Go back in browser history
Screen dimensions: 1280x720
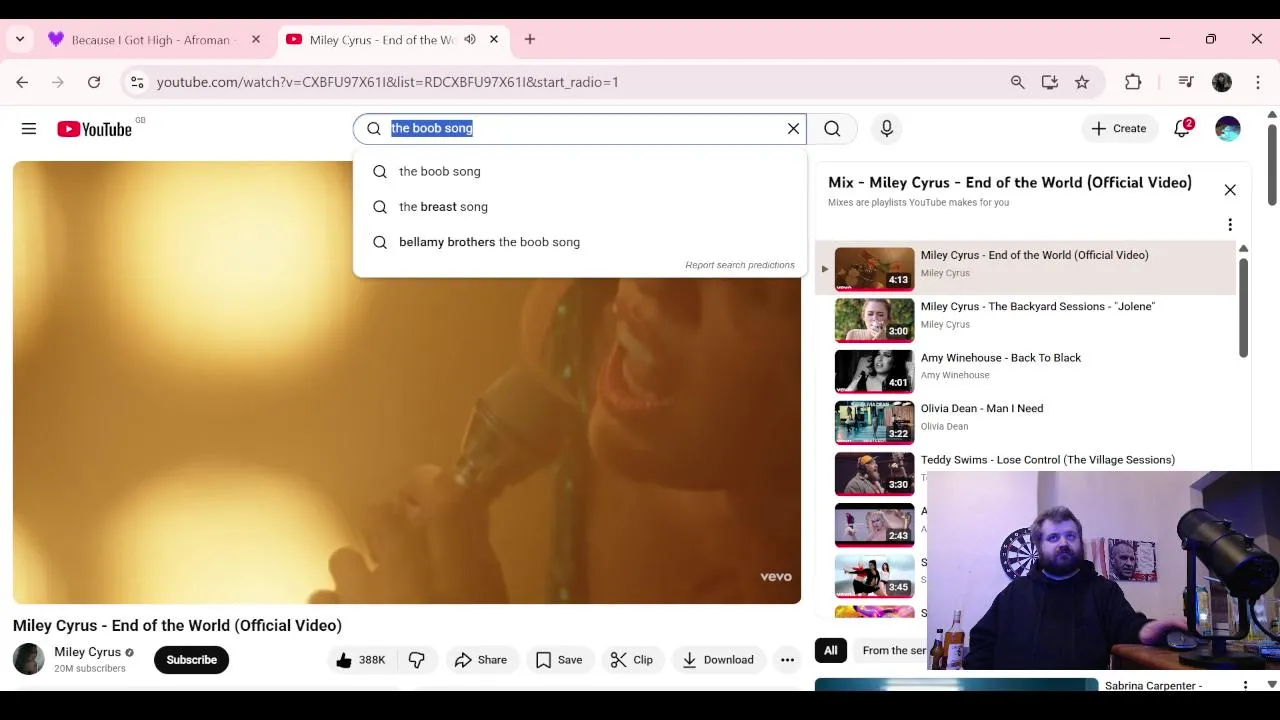[22, 82]
